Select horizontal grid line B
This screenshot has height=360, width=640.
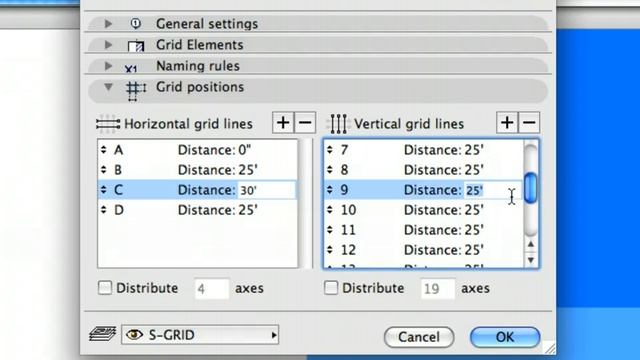tap(198, 170)
